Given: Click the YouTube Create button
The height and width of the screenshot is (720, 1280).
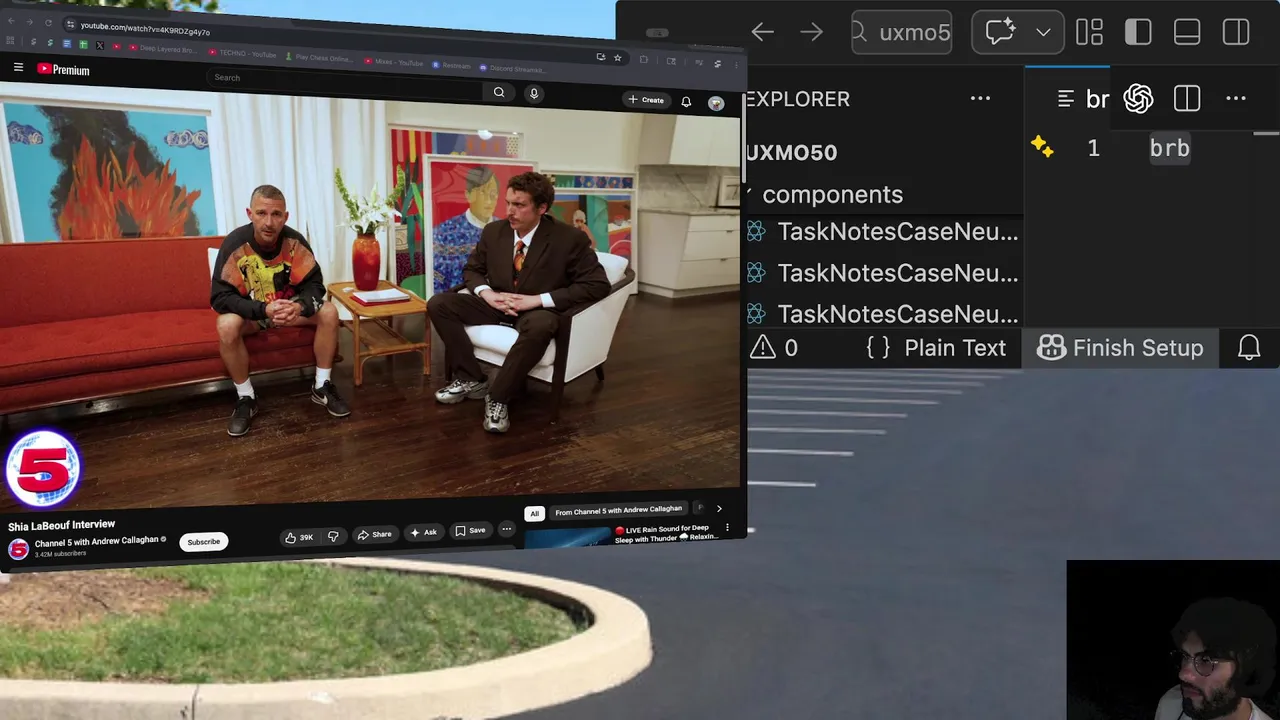Looking at the screenshot, I should 646,100.
